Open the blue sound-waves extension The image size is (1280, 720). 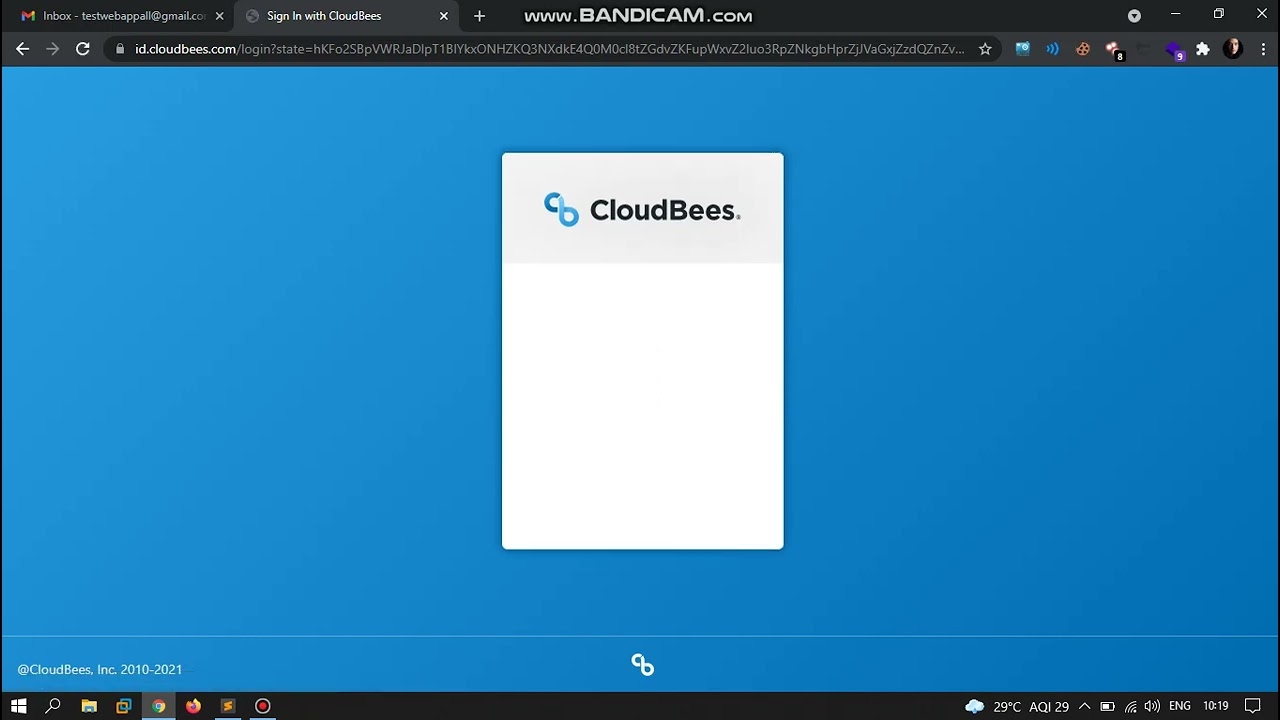pyautogui.click(x=1052, y=49)
